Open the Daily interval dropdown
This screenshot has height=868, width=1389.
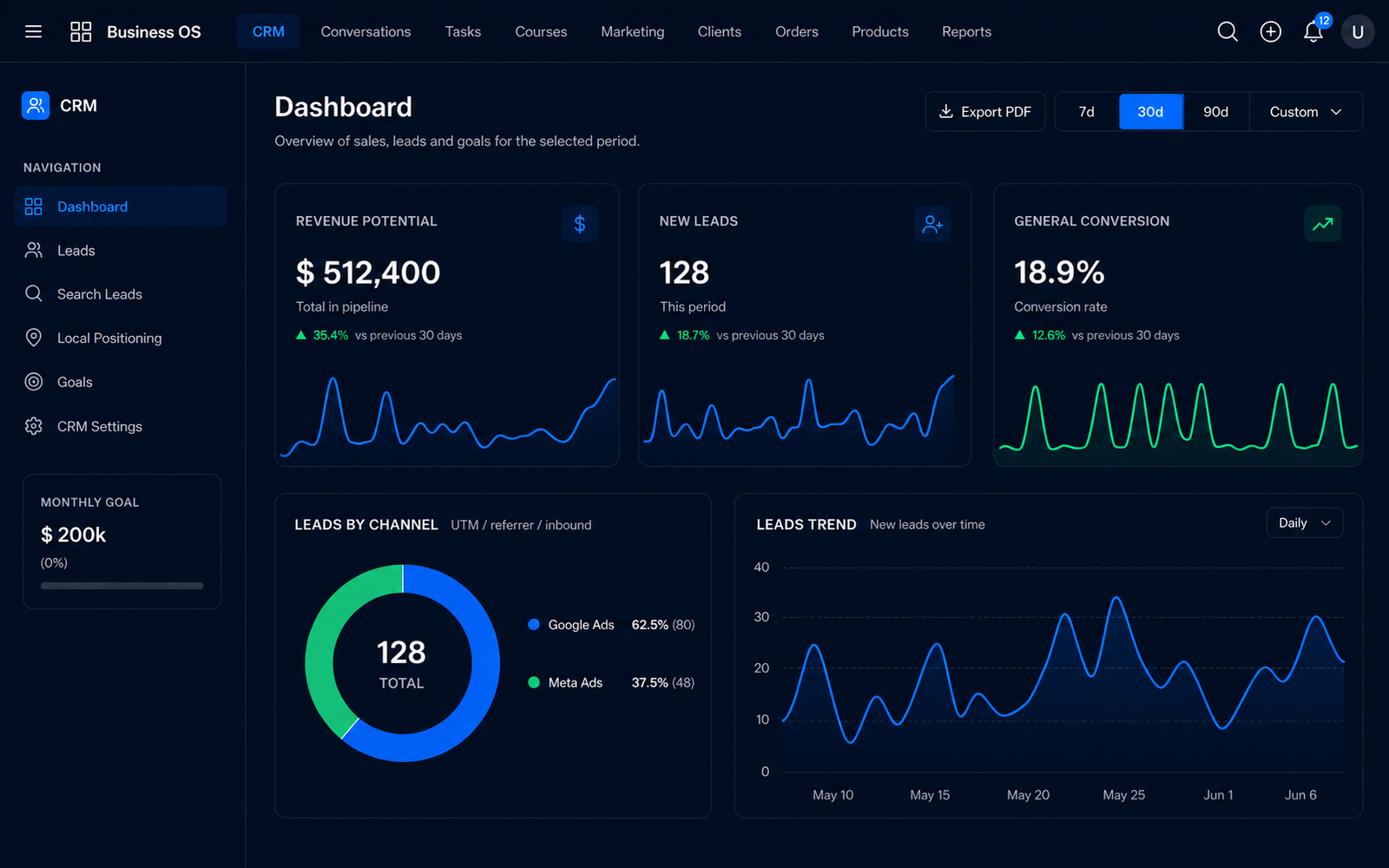[x=1305, y=523]
